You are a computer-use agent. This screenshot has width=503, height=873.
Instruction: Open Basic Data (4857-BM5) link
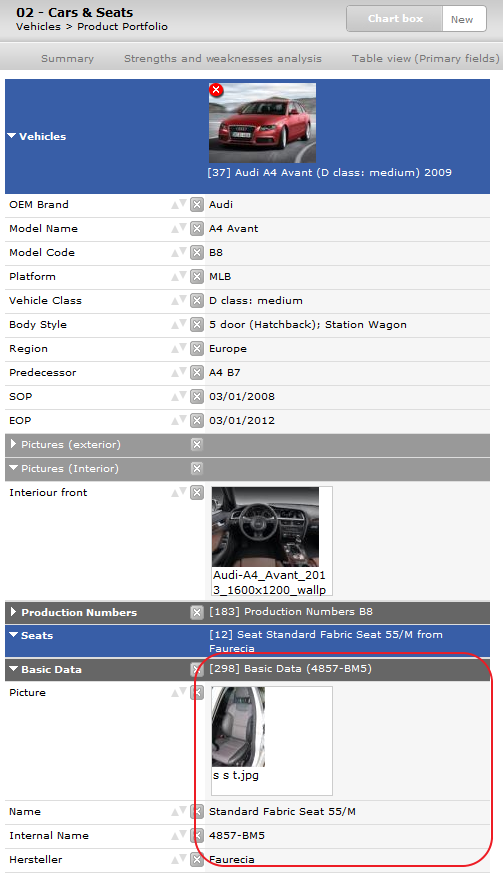tap(290, 669)
